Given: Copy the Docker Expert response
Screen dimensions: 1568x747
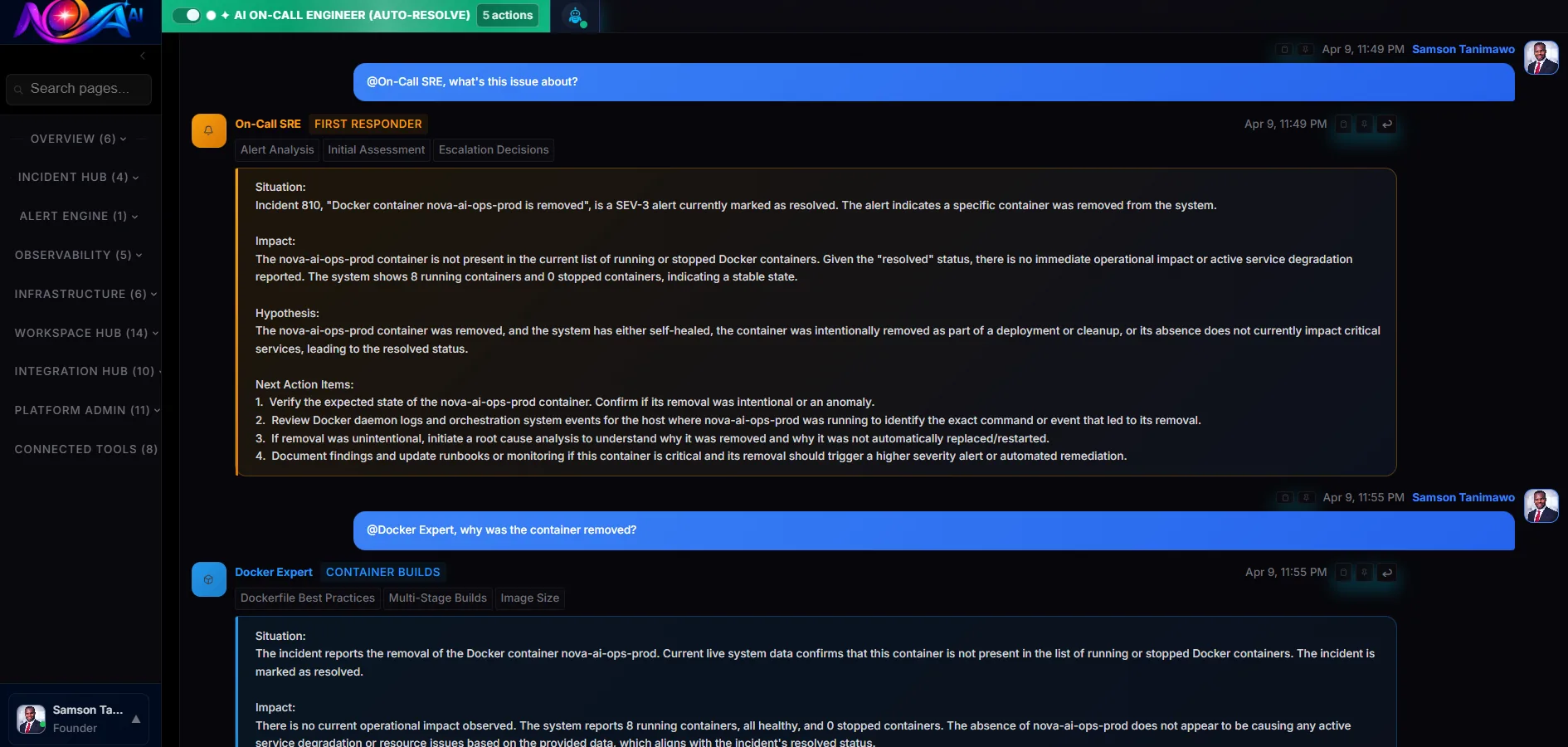Looking at the screenshot, I should 1343,573.
